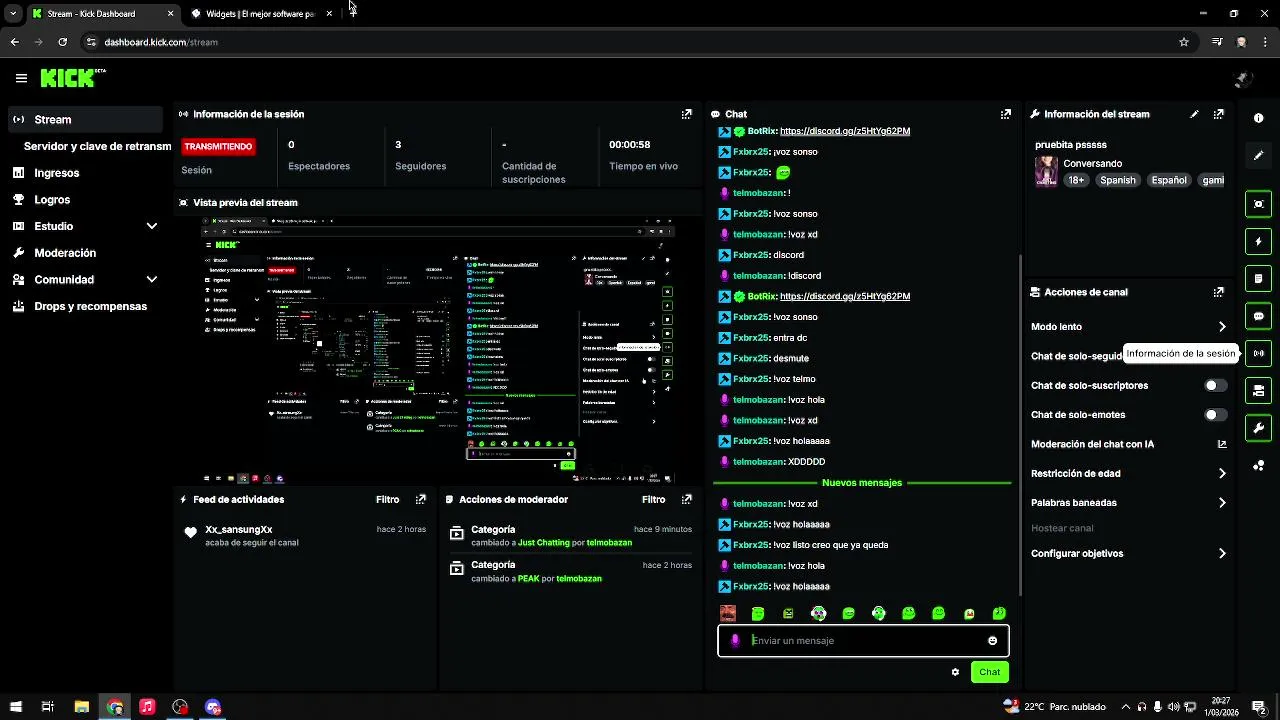The width and height of the screenshot is (1280, 720).
Task: Select the first face emote above chat input
Action: pyautogui.click(x=728, y=613)
